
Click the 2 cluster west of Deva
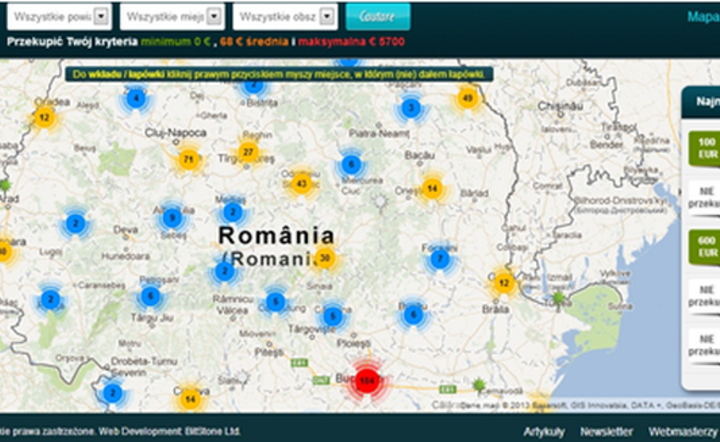[x=75, y=224]
